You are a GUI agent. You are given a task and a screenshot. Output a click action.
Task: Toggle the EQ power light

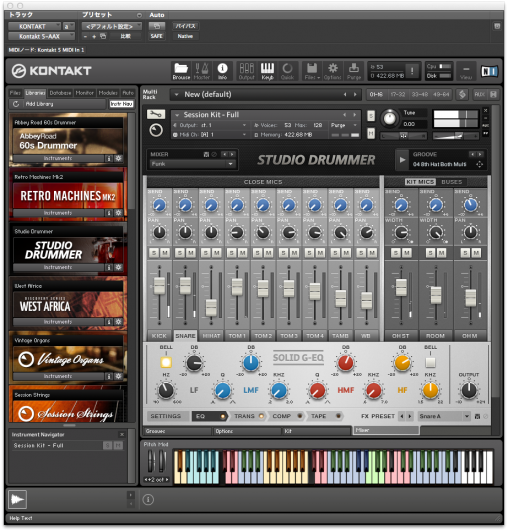[223, 416]
